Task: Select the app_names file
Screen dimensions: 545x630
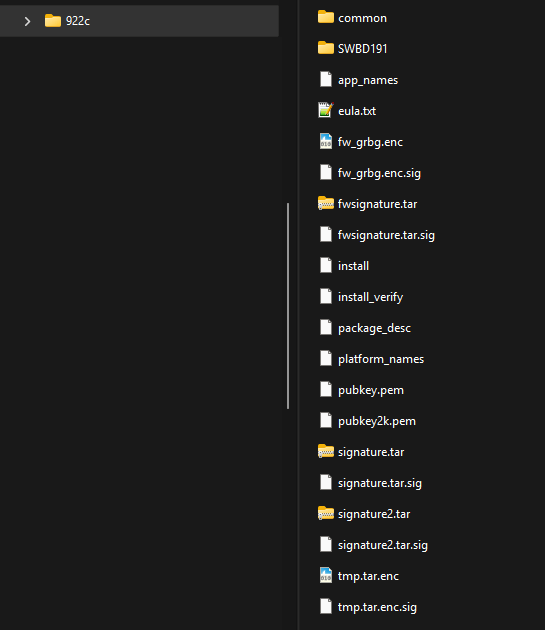Action: point(368,80)
